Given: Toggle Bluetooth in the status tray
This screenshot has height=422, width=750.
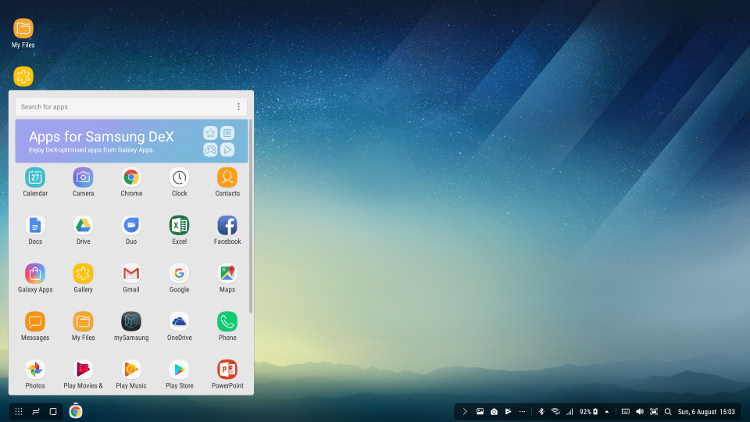Looking at the screenshot, I should point(541,411).
